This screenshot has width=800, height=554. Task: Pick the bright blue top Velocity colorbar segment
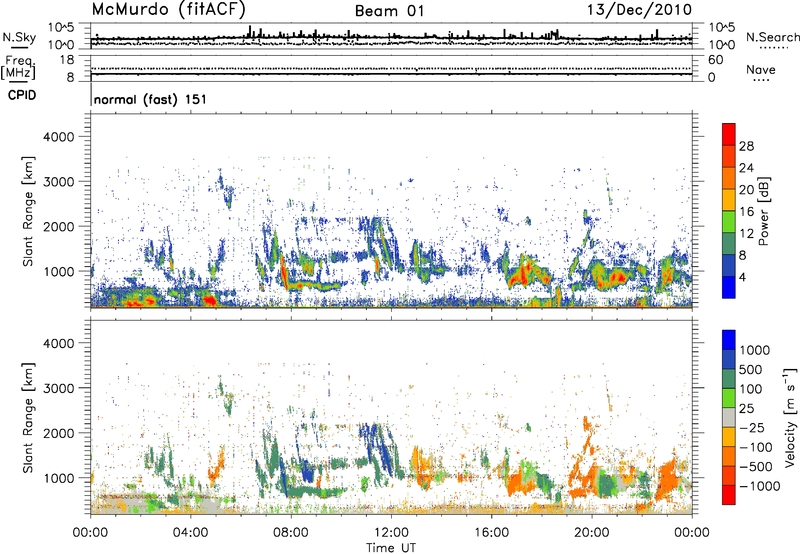[x=729, y=340]
